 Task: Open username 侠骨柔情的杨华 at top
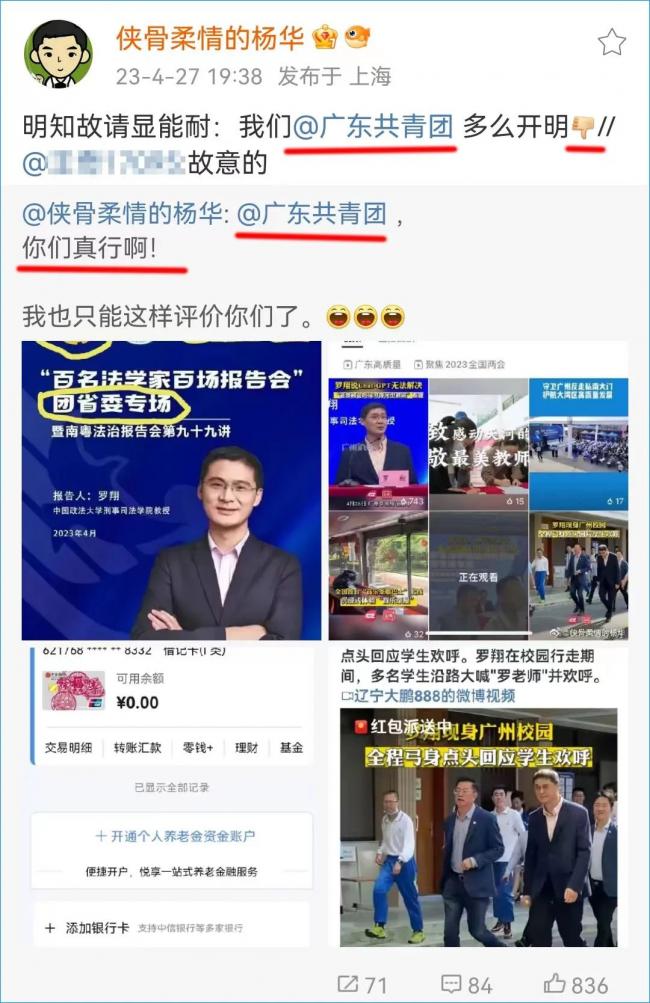coord(210,38)
